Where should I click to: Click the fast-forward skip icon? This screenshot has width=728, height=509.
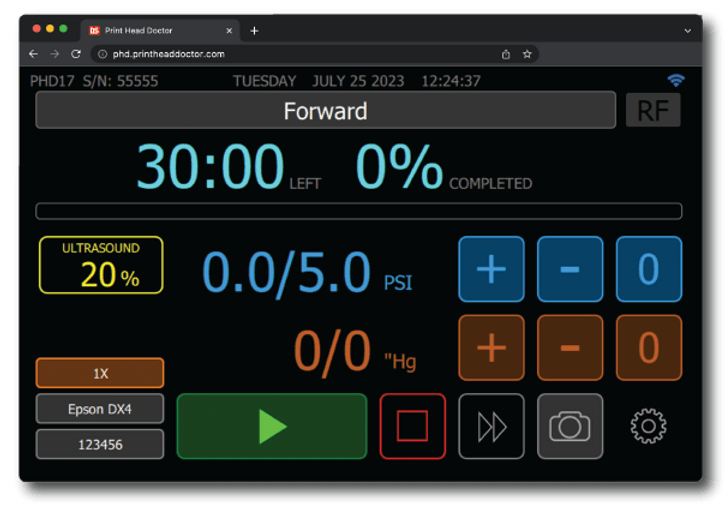click(491, 426)
